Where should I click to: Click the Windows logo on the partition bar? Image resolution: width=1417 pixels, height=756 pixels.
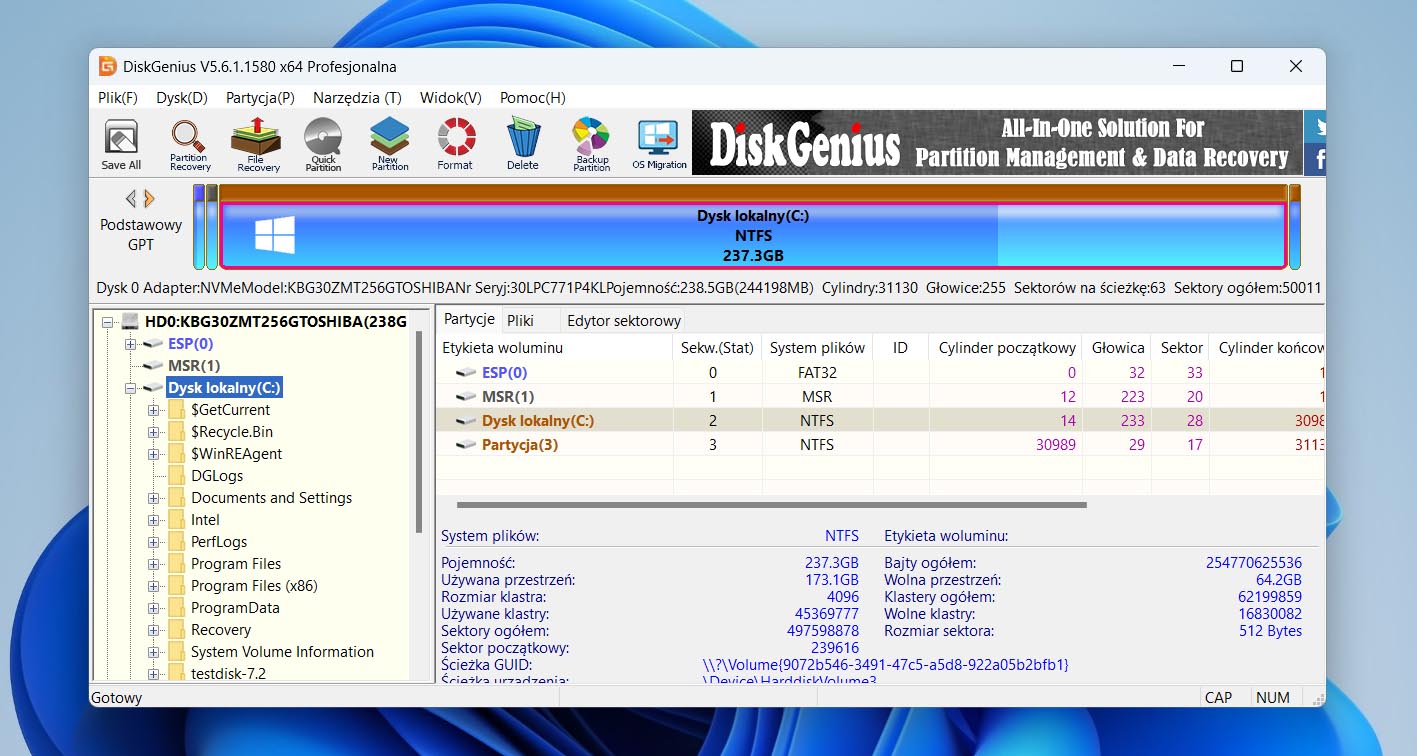tap(274, 235)
